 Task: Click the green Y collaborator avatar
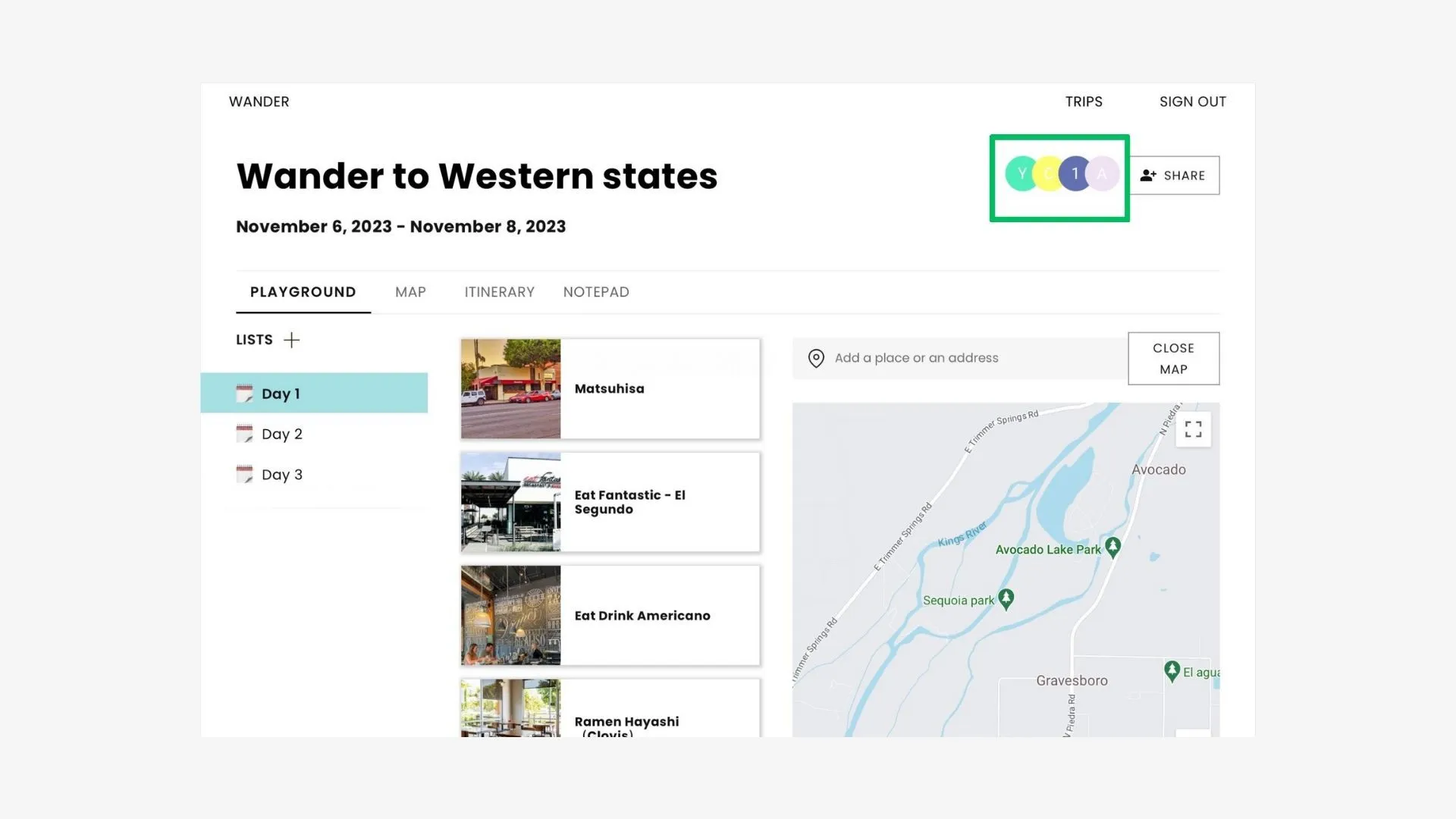(x=1021, y=174)
